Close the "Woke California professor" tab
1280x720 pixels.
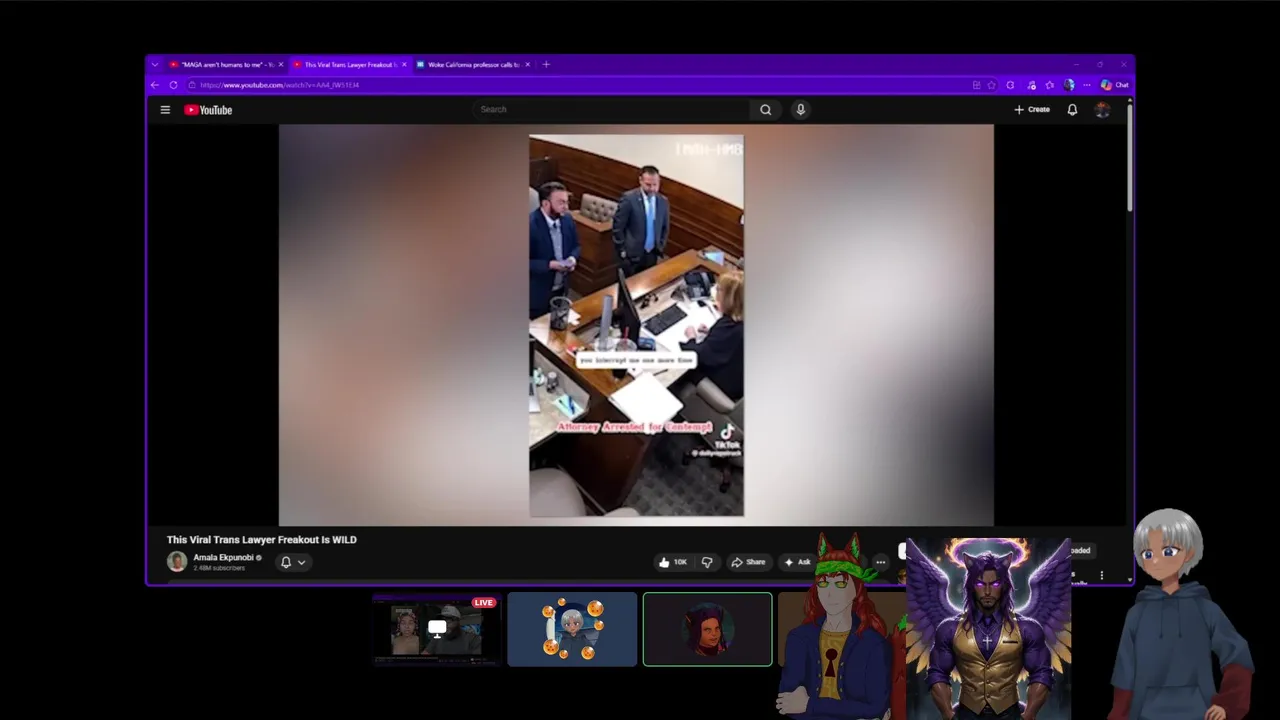coord(528,65)
